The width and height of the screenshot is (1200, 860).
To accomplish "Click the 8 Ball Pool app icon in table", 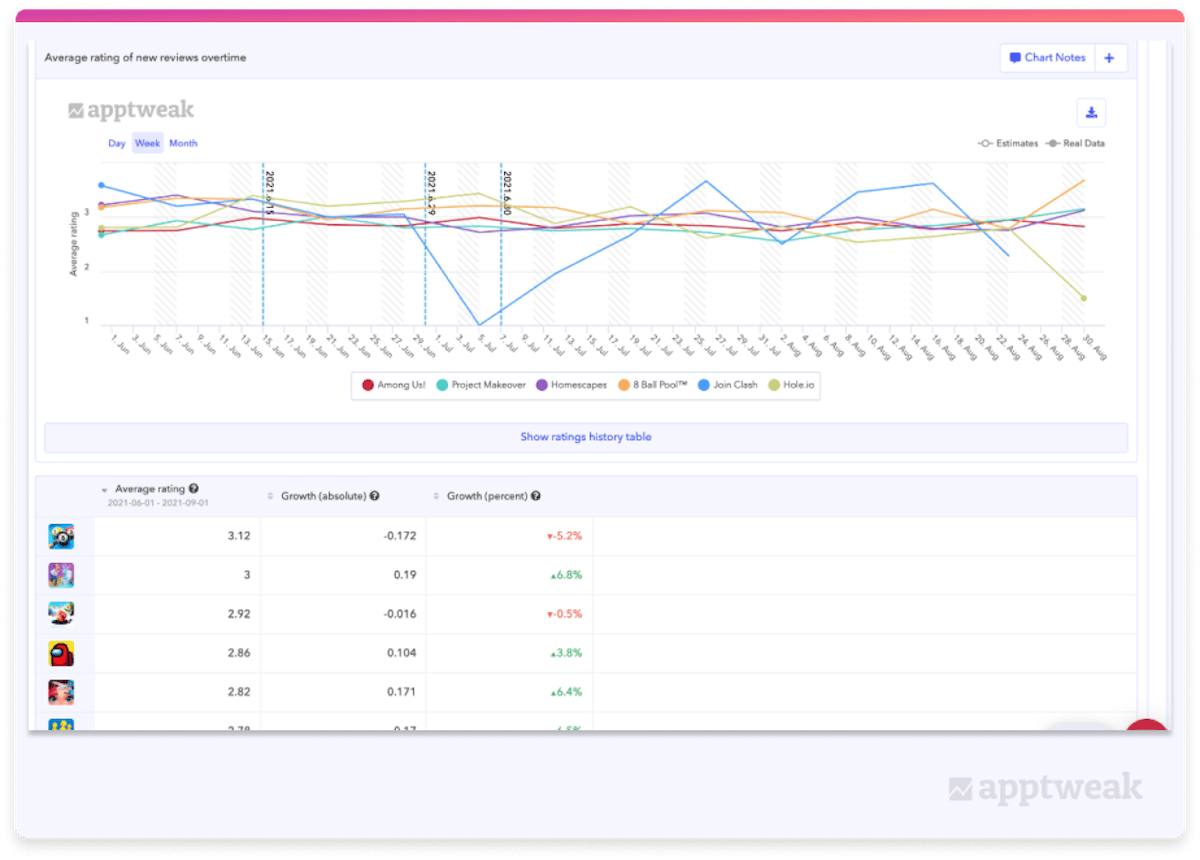I will click(x=61, y=536).
